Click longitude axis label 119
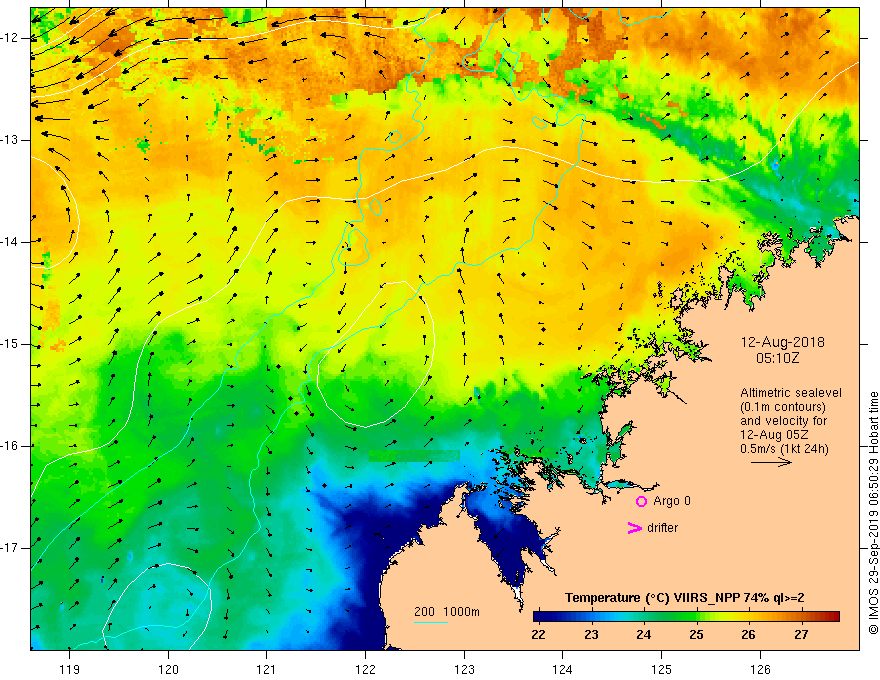This screenshot has height=680, width=880. [70, 669]
